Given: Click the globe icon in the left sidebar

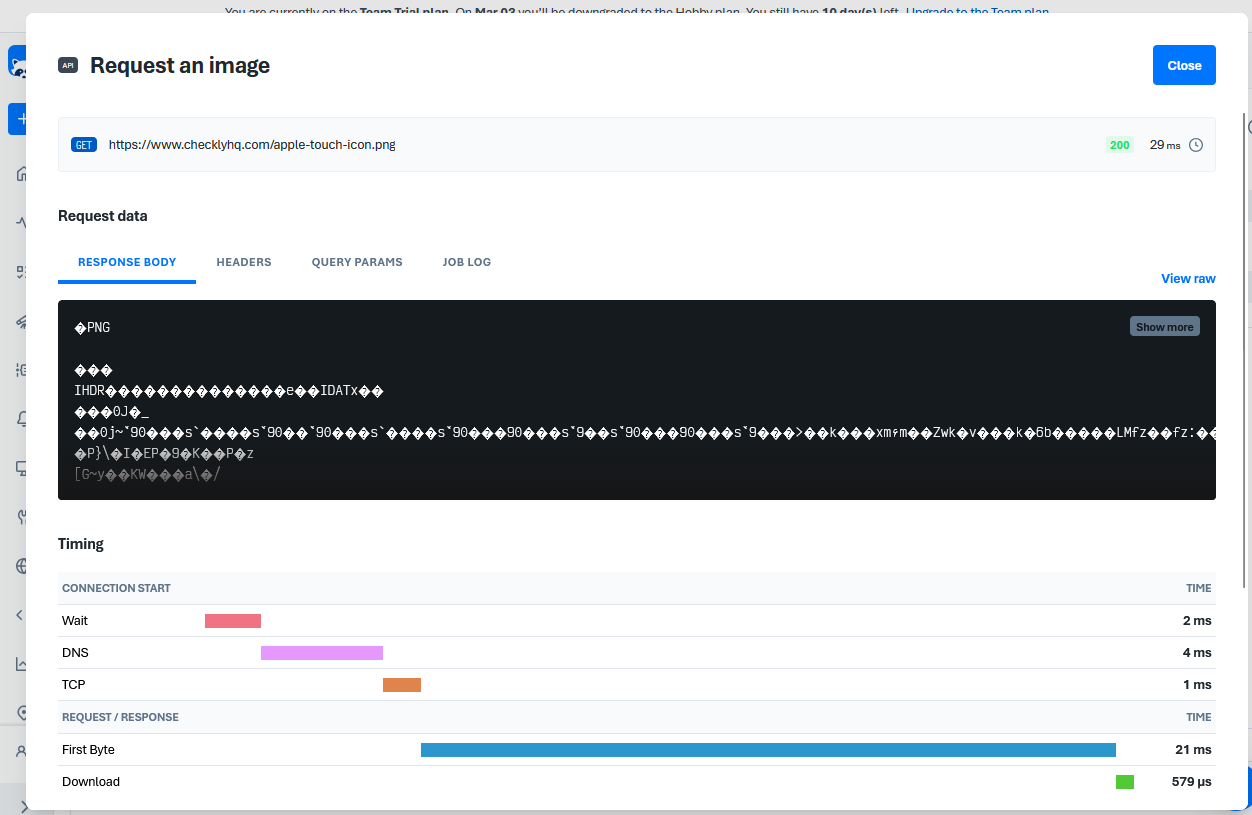Looking at the screenshot, I should (x=20, y=566).
